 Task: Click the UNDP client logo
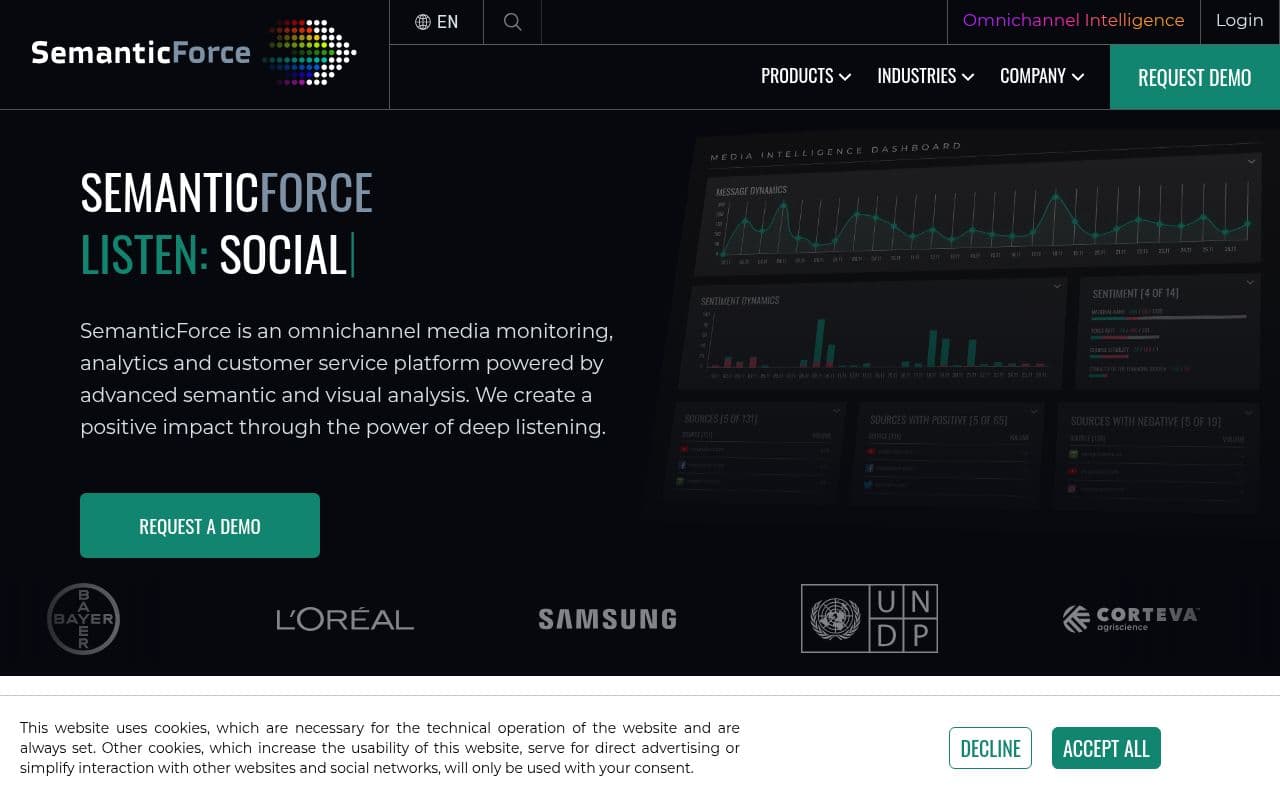pyautogui.click(x=869, y=619)
